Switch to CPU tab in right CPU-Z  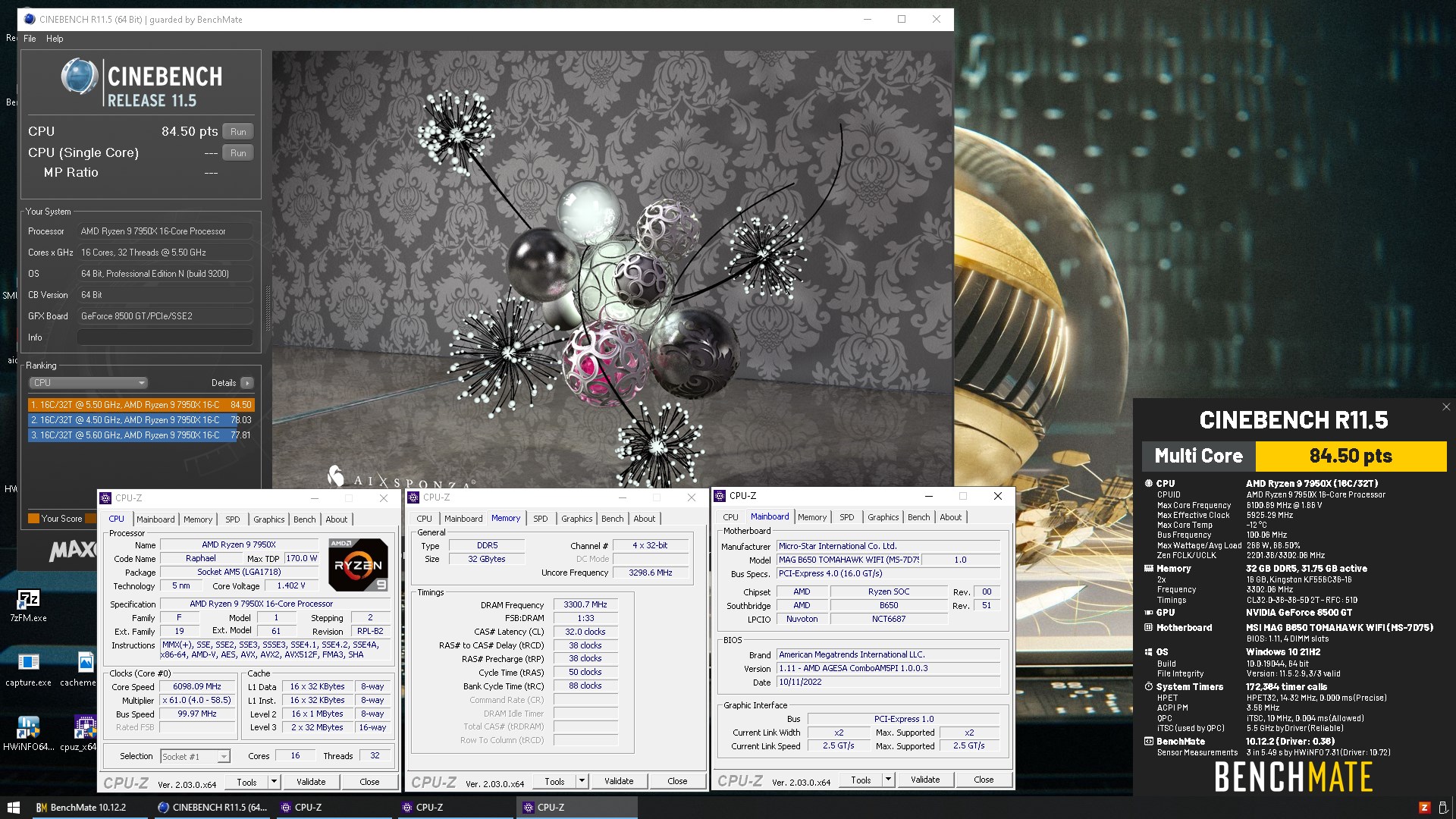tap(730, 517)
